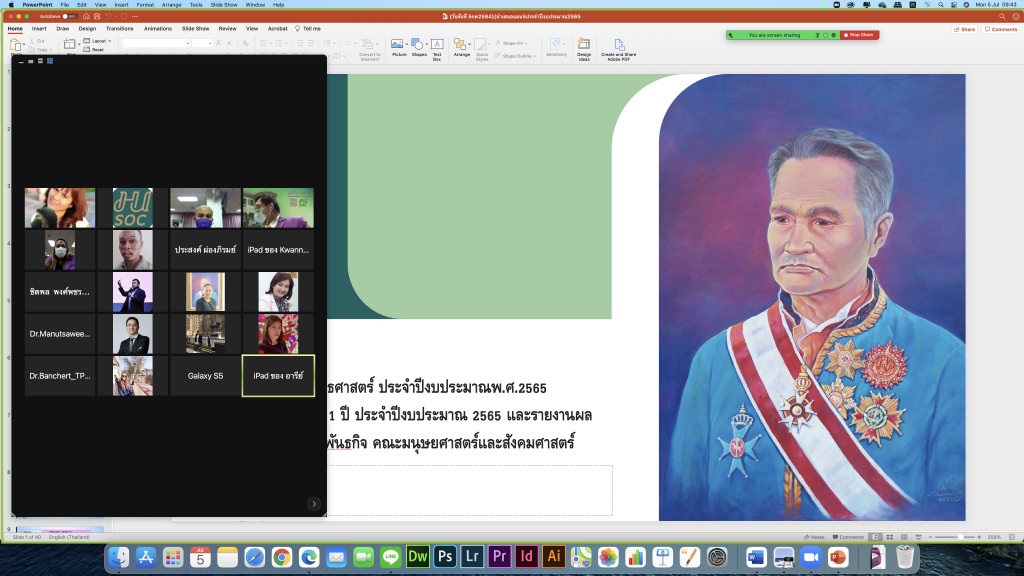
Task: Open the font name combo box
Action: pyautogui.click(x=156, y=43)
